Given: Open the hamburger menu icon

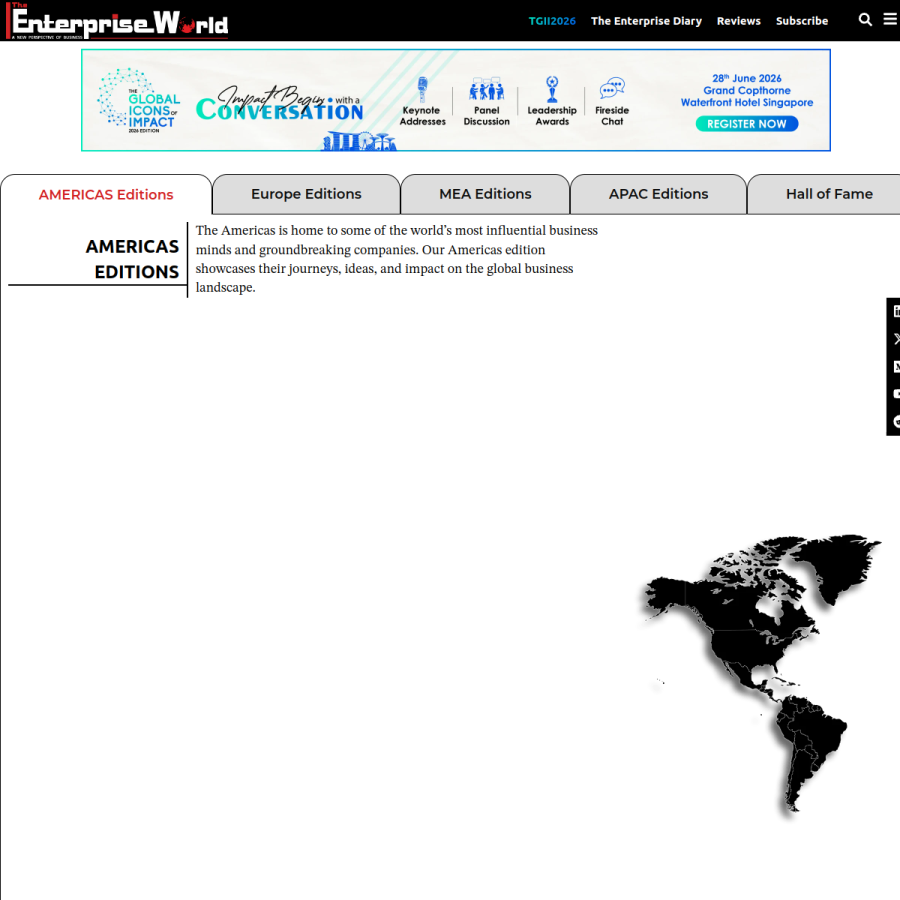Looking at the screenshot, I should click(890, 20).
